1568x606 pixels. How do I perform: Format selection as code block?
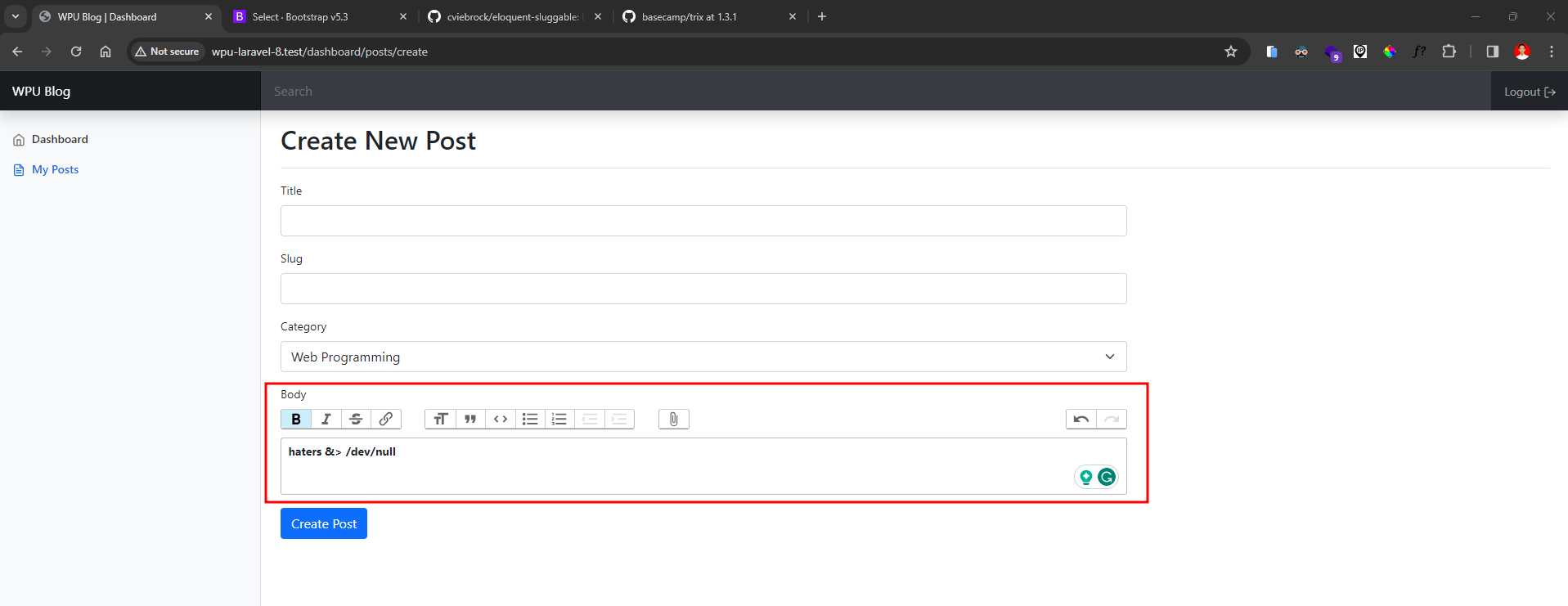pos(501,419)
